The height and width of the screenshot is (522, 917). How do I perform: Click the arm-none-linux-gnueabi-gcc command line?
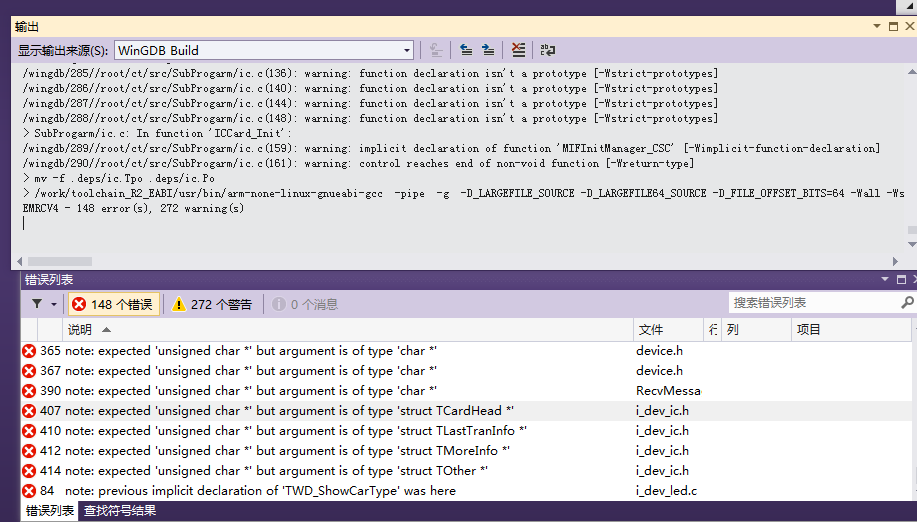click(464, 193)
